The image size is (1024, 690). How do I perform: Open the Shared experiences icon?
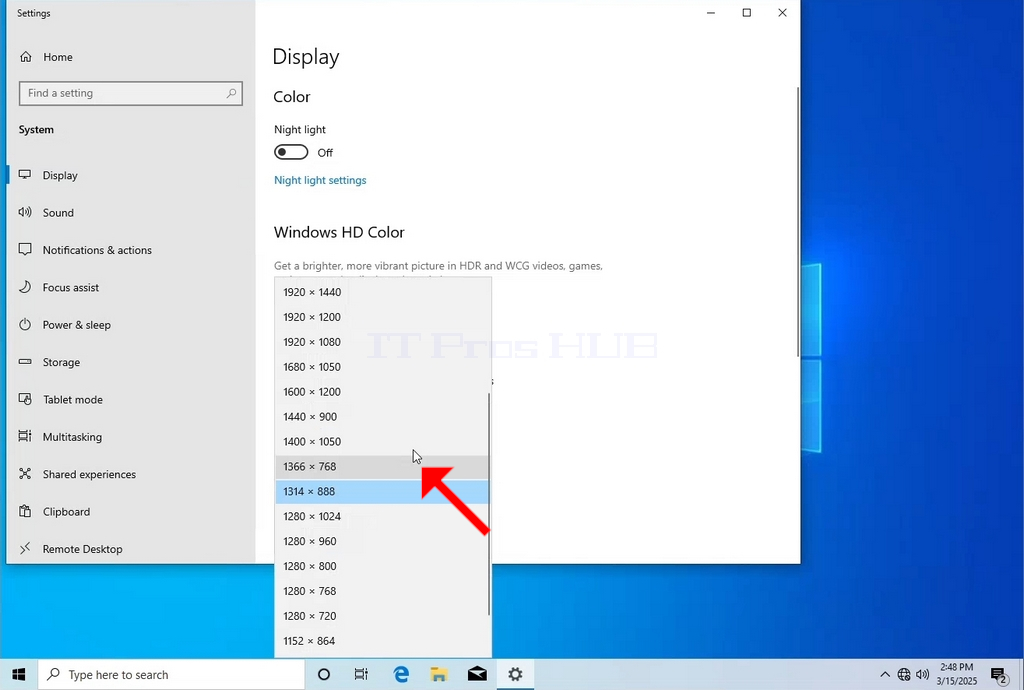25,474
